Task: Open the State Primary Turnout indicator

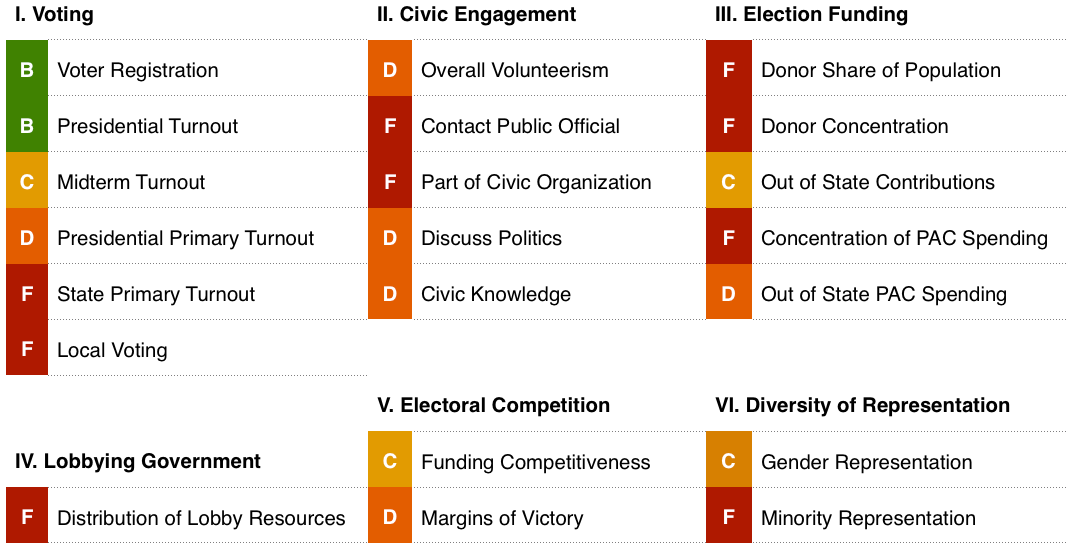Action: tap(156, 294)
